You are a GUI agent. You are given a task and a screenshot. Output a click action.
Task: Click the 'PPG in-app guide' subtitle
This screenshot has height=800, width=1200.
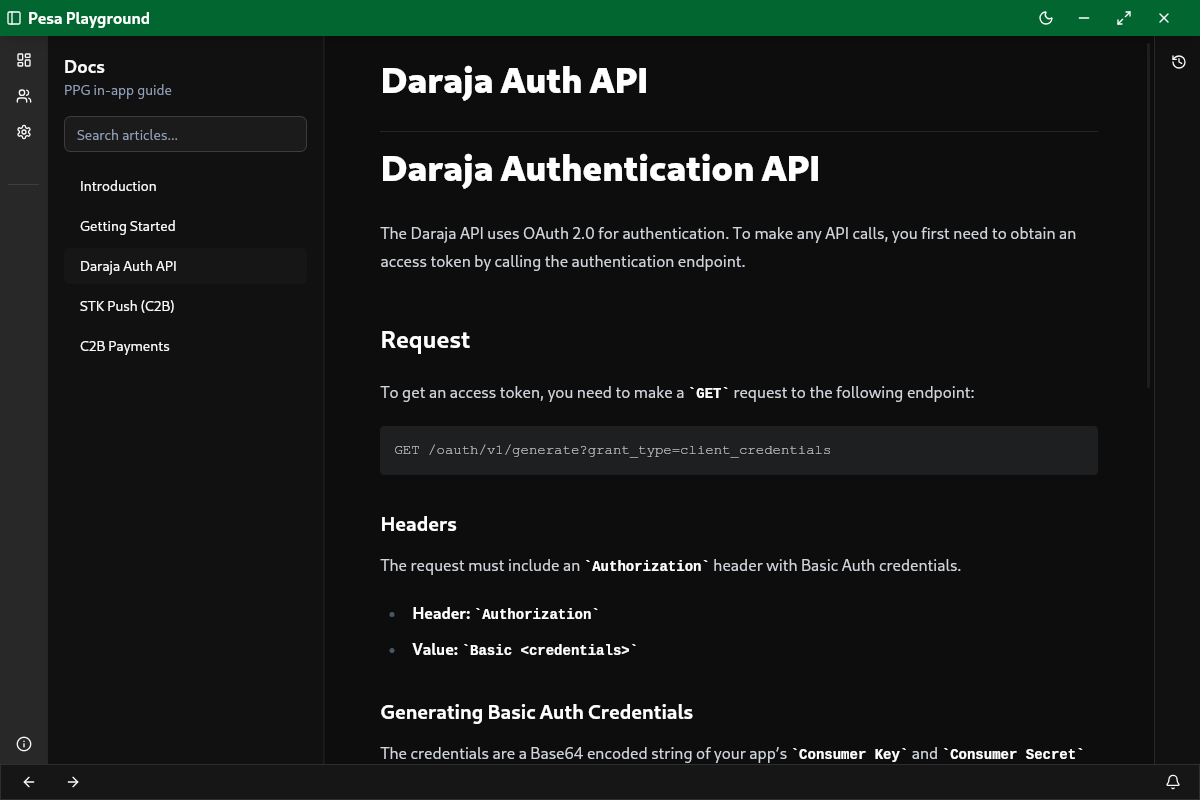tap(118, 90)
